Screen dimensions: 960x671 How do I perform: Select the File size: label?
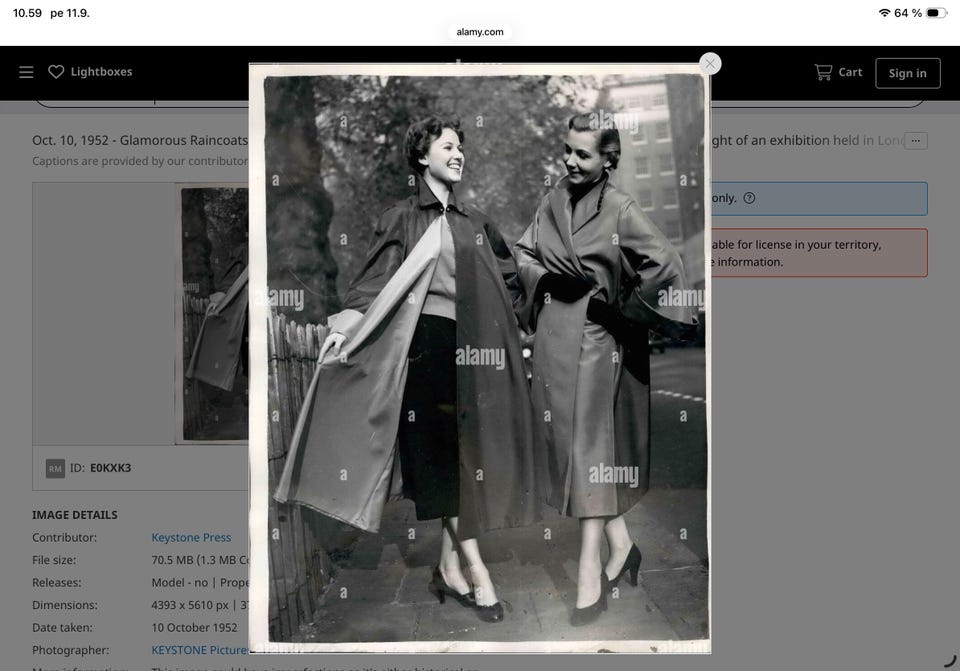click(53, 560)
